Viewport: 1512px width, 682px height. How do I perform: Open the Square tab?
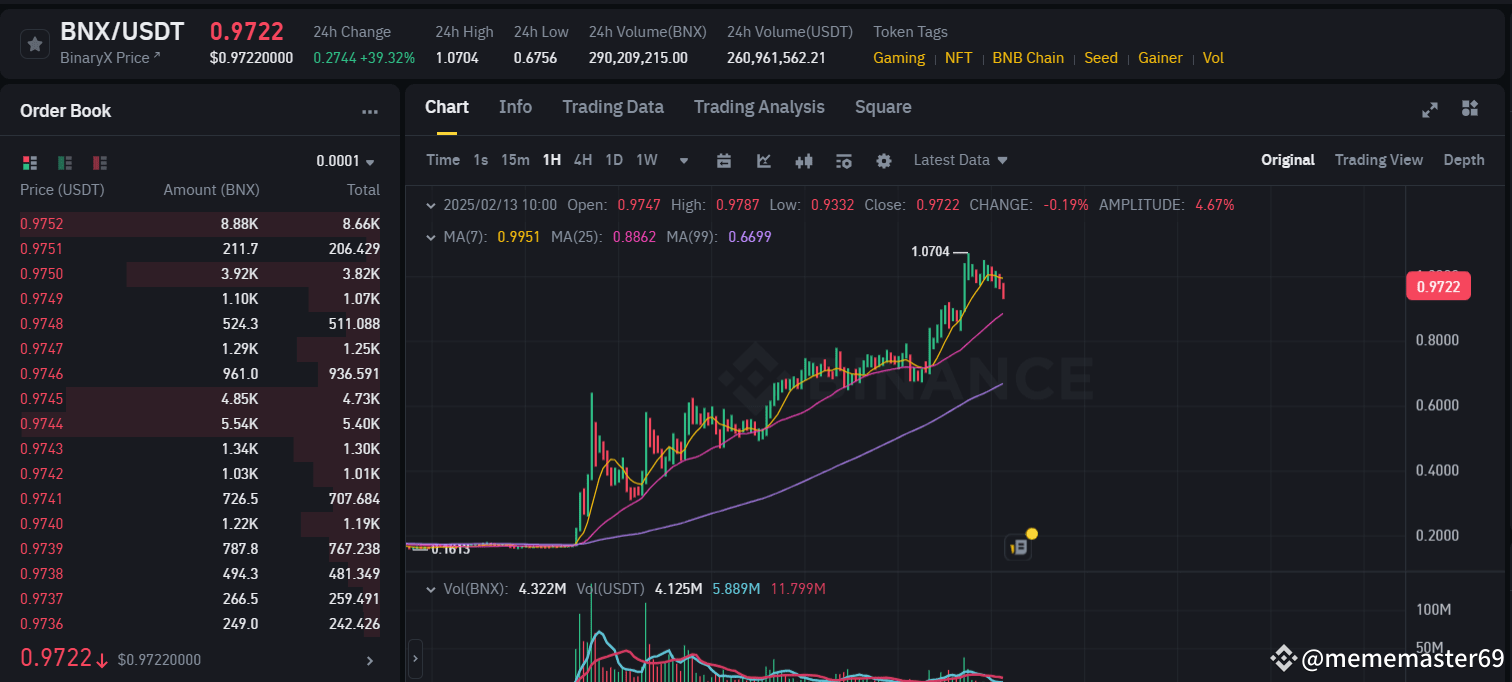tap(883, 107)
